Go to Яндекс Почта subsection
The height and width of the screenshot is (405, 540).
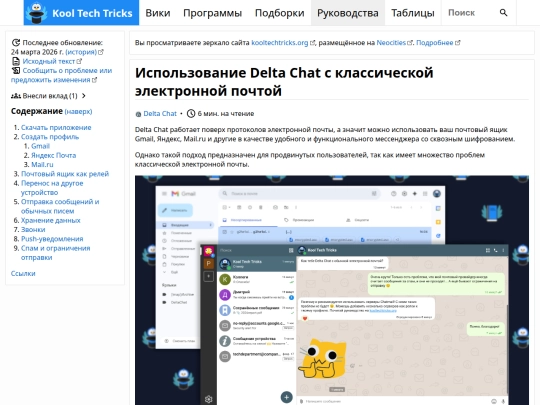click(54, 155)
